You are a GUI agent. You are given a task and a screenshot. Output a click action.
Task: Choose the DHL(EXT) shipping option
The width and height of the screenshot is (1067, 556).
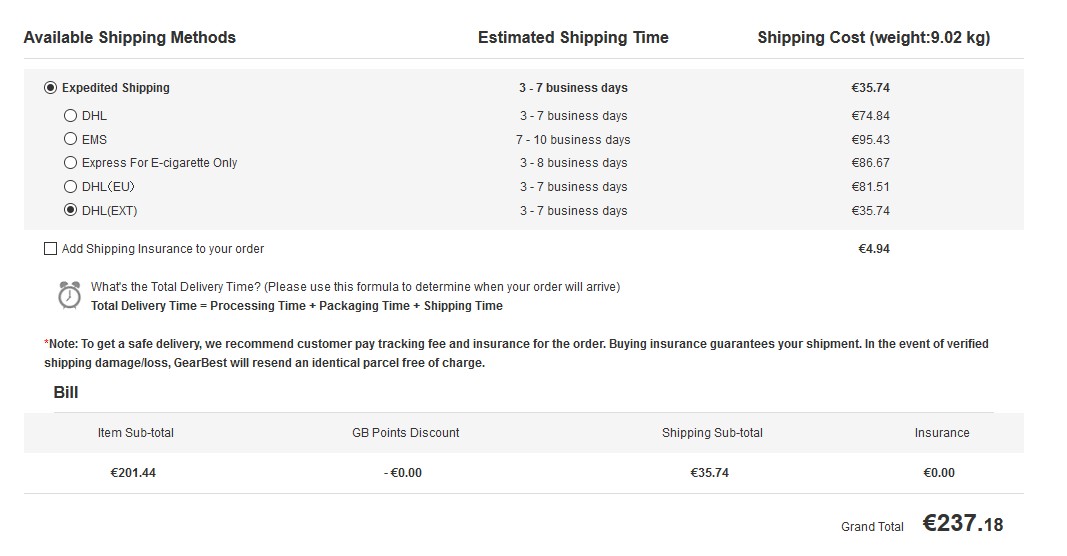pyautogui.click(x=70, y=210)
